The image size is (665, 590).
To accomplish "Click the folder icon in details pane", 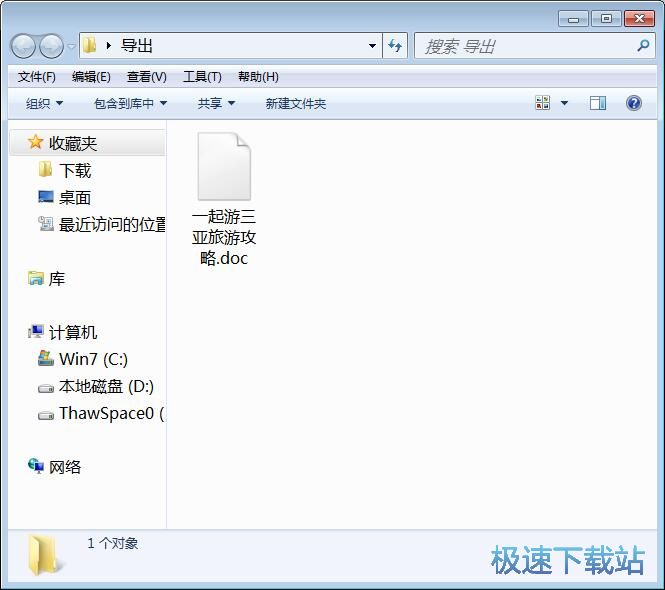I will (x=45, y=555).
